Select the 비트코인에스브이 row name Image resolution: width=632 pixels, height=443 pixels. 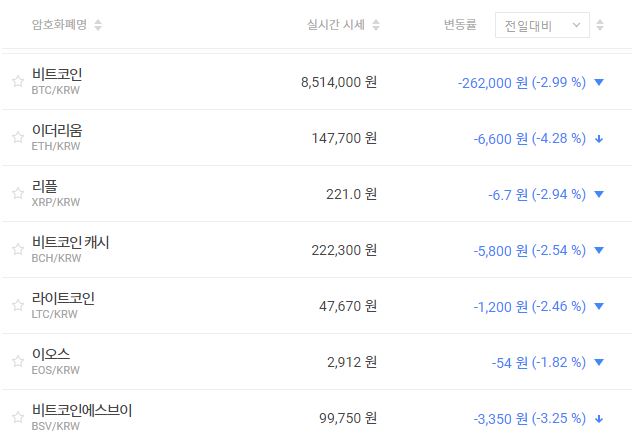pos(82,411)
